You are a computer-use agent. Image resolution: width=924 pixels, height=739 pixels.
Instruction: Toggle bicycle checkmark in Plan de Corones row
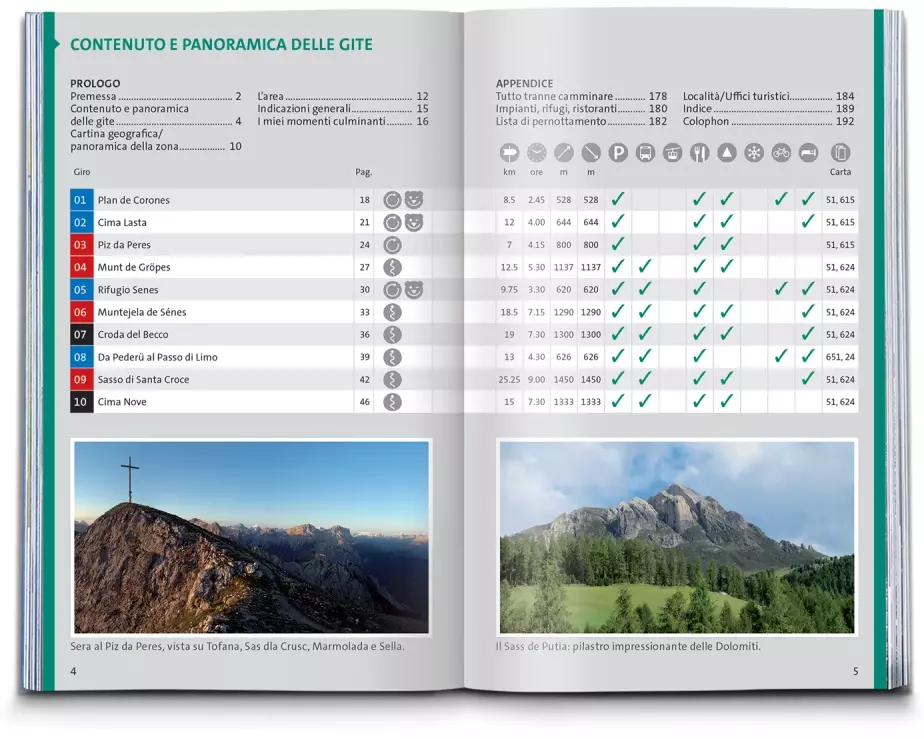[781, 200]
